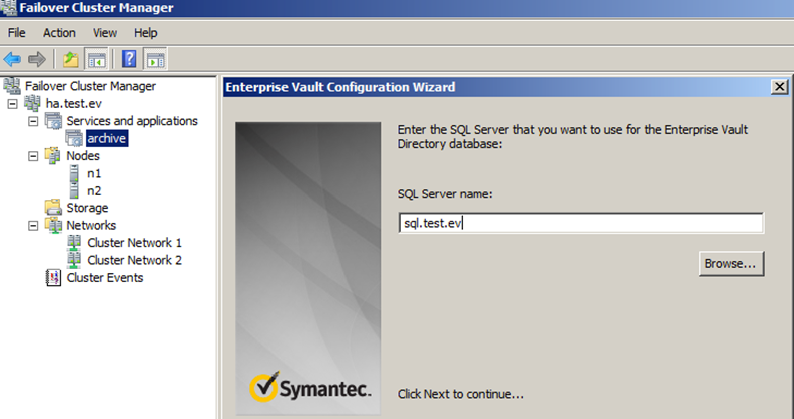
Task: Toggle the action pane toolbar icon
Action: pos(155,59)
